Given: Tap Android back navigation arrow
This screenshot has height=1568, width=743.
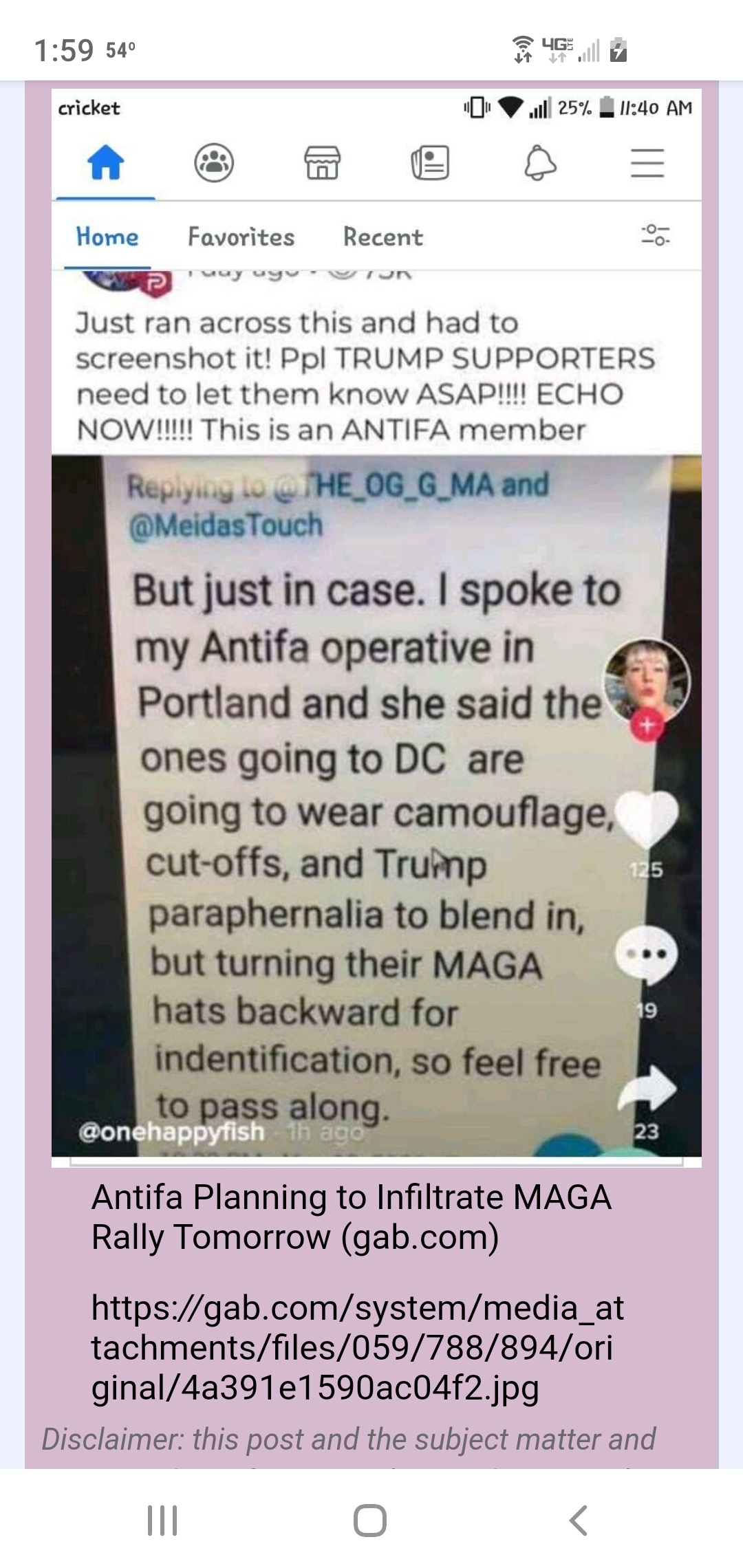Looking at the screenshot, I should [579, 1520].
